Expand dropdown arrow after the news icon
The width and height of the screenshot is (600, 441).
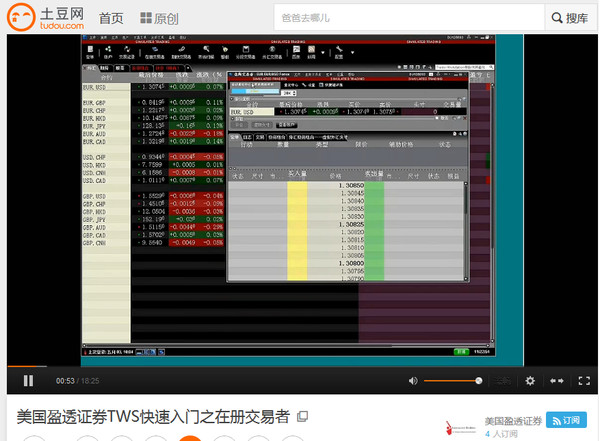[323, 52]
